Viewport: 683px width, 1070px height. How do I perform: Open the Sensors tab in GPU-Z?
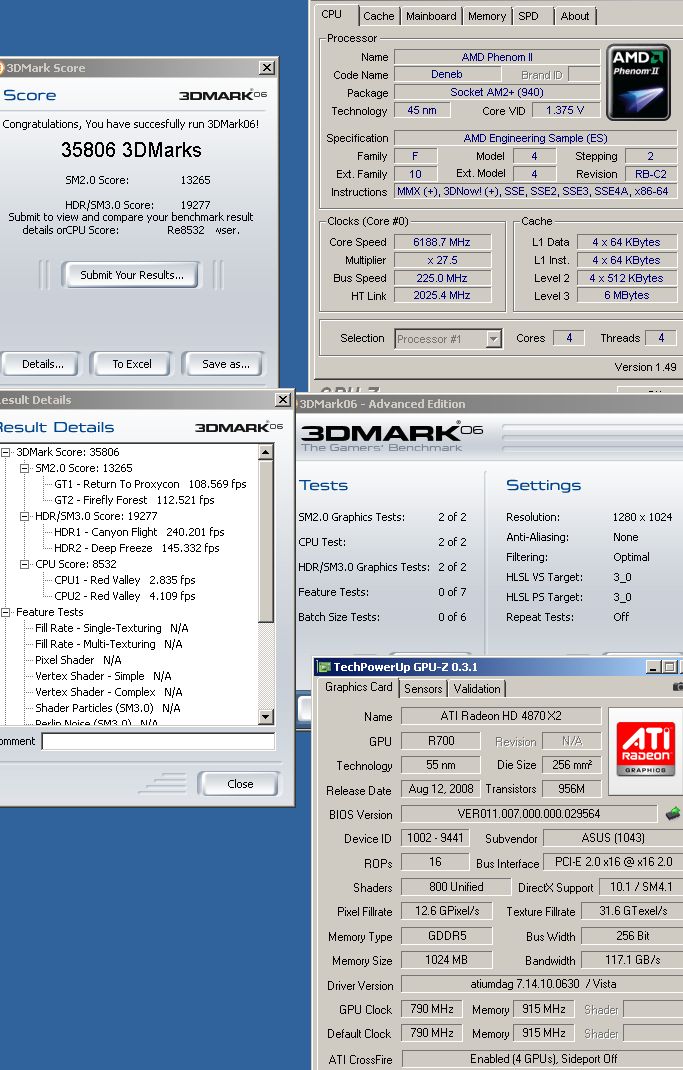tap(423, 689)
